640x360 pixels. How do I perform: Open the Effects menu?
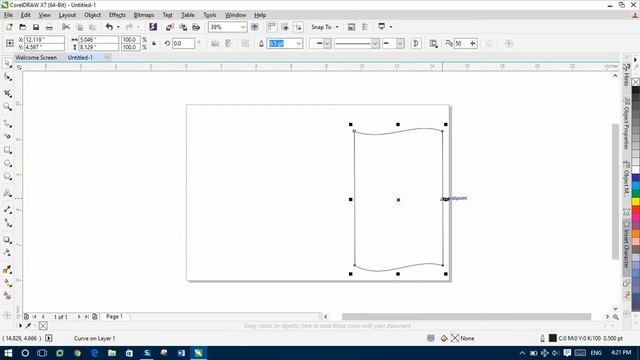click(x=117, y=15)
